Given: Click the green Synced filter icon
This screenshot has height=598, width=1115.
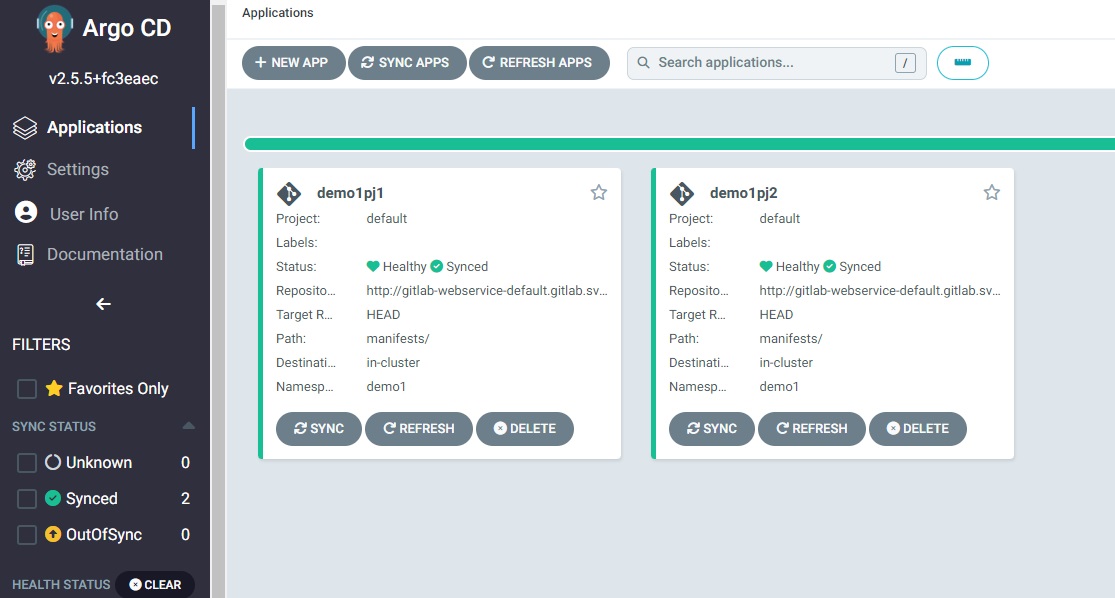Looking at the screenshot, I should (53, 498).
